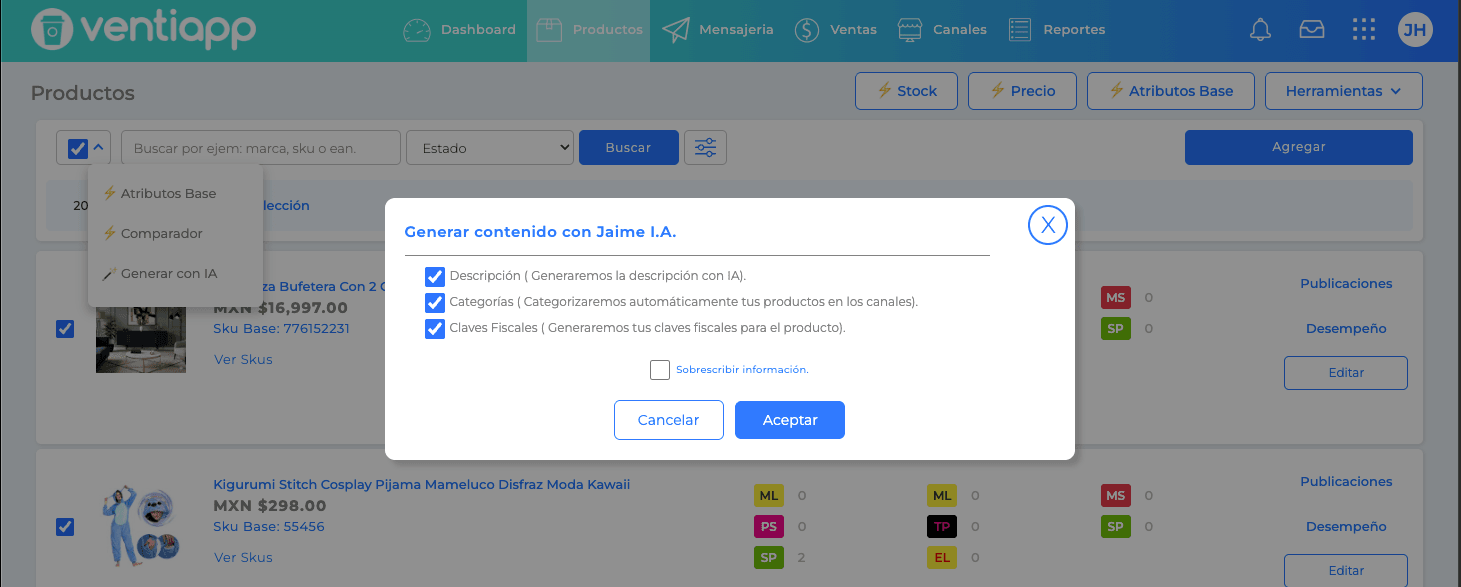Image resolution: width=1461 pixels, height=587 pixels.
Task: Click the ventiapp logo
Action: point(143,30)
